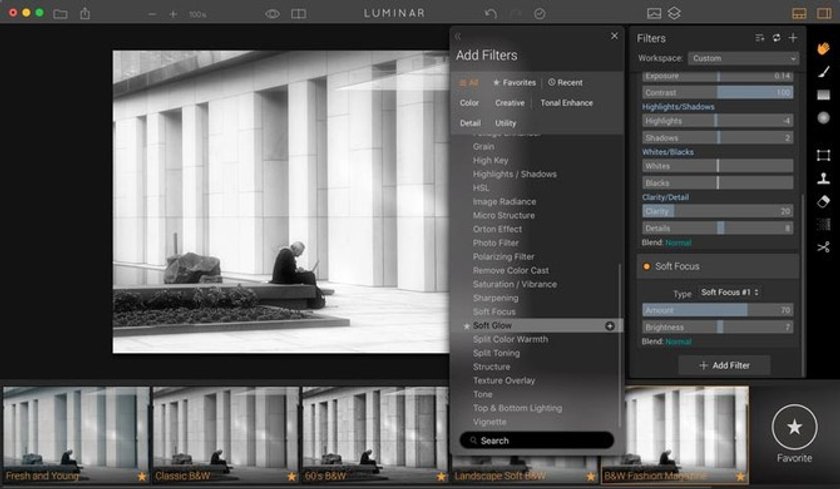Collapse Add Filters with back chevrons
This screenshot has height=489, width=840.
point(458,36)
